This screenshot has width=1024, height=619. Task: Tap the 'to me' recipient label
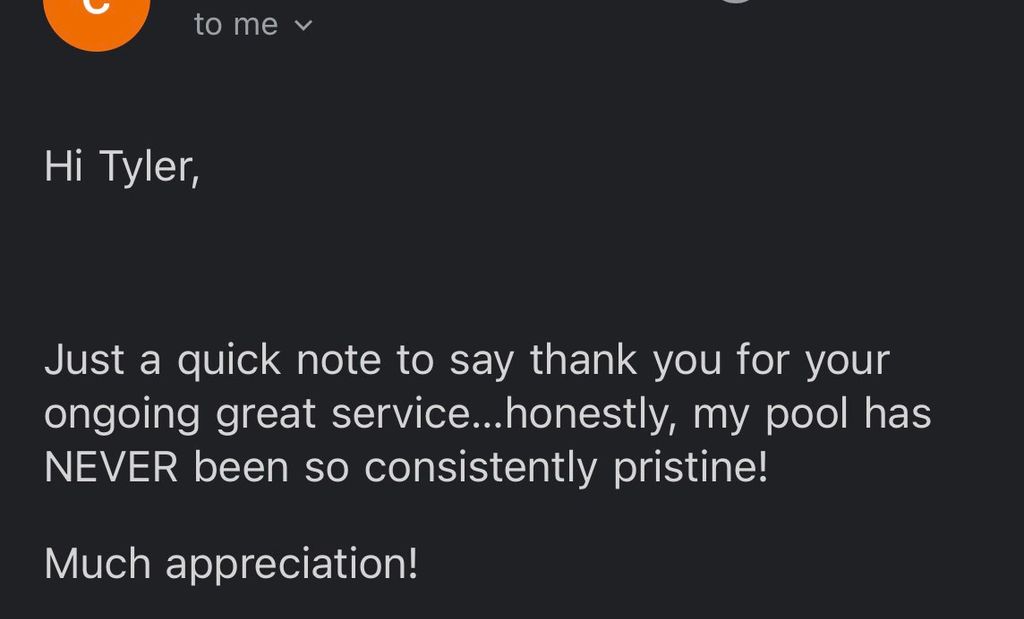[x=236, y=25]
